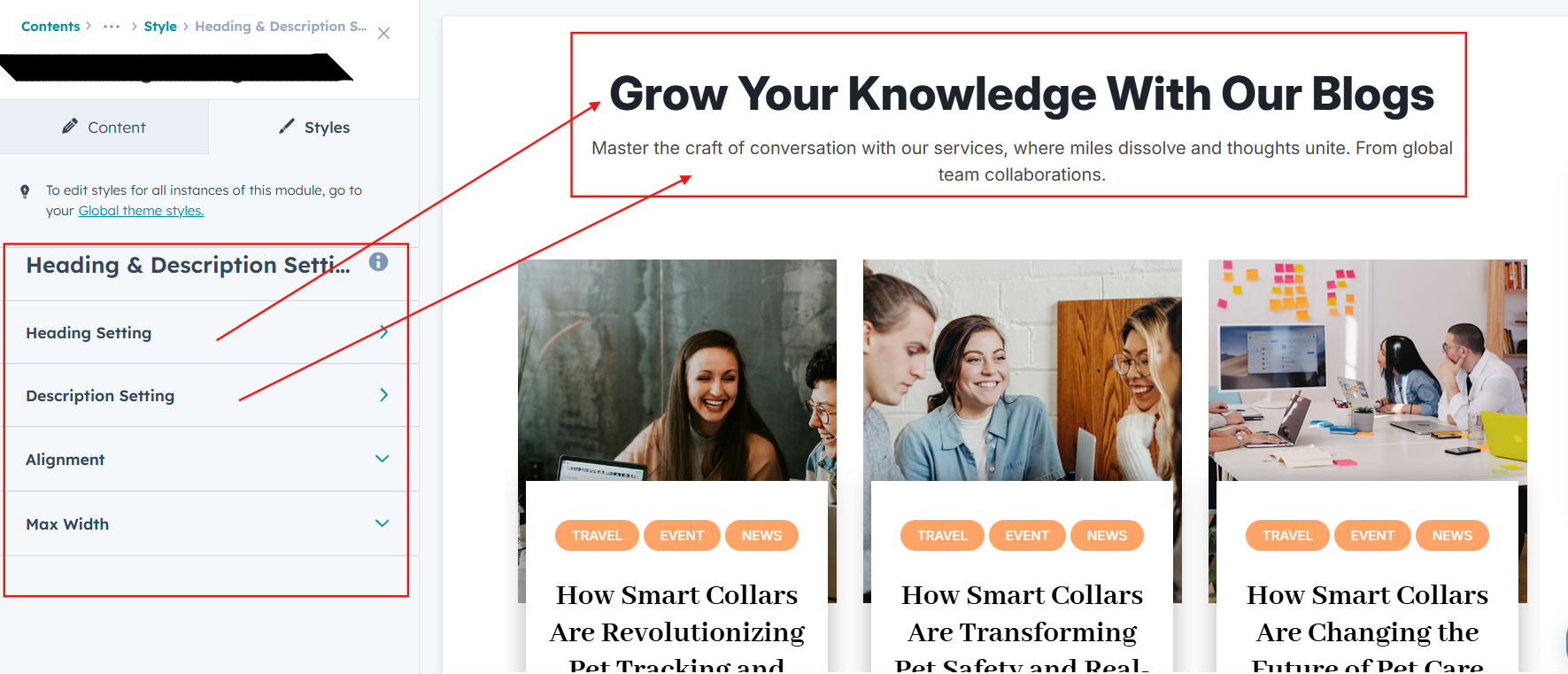Viewport: 1568px width, 674px height.
Task: Click the info icon beside Heading & Description Settings
Action: 378,262
